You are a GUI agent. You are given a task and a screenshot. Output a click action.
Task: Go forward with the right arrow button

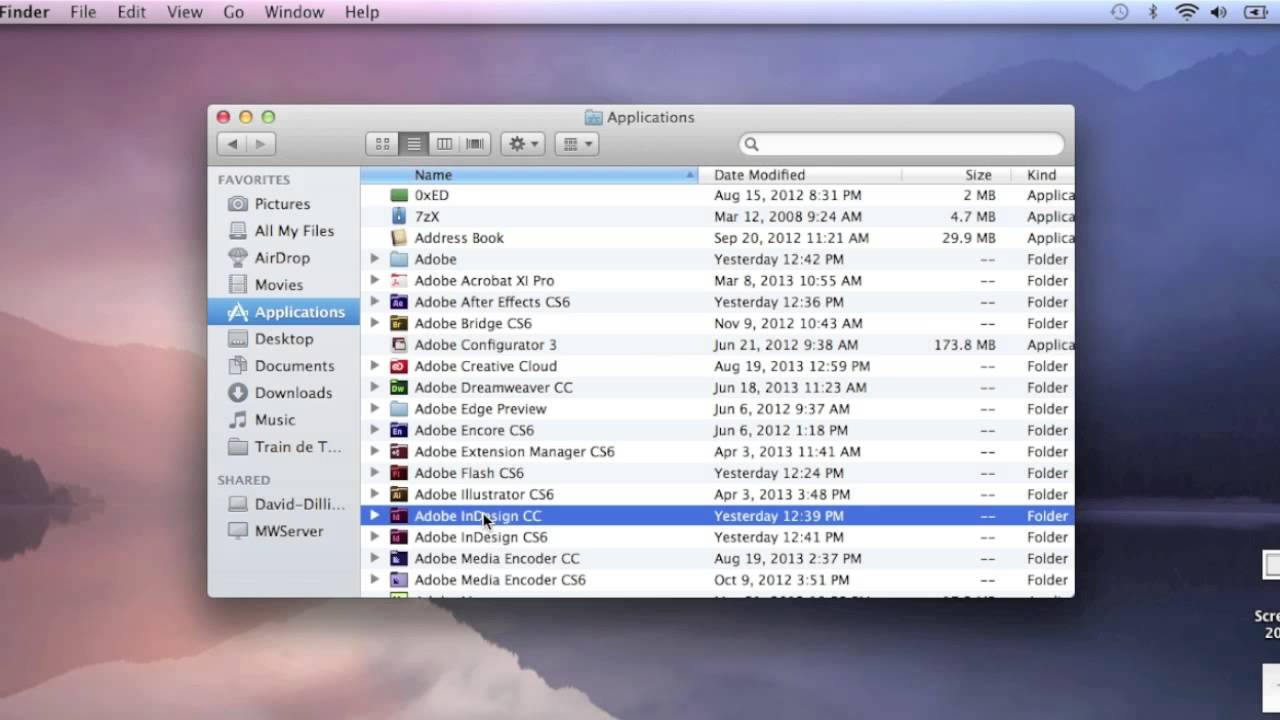pyautogui.click(x=261, y=144)
